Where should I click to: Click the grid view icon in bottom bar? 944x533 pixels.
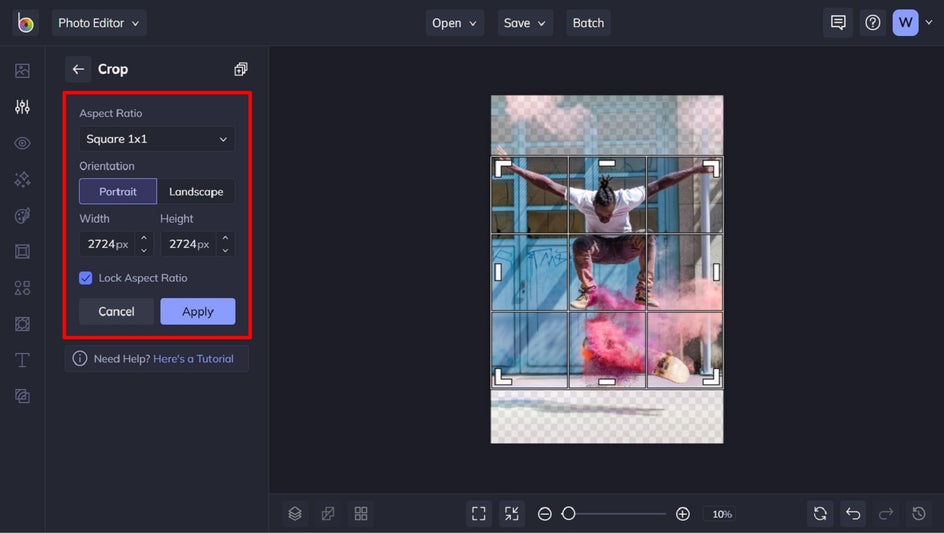(x=361, y=513)
